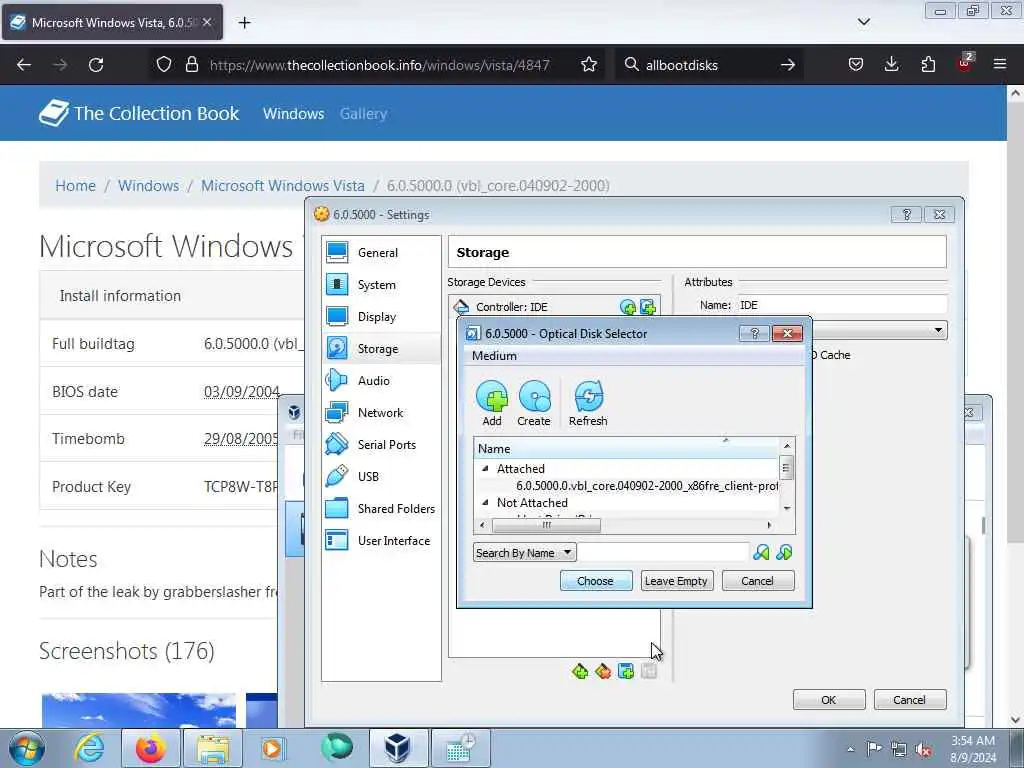1024x768 pixels.
Task: Open the Serial Ports settings category
Action: [381, 445]
